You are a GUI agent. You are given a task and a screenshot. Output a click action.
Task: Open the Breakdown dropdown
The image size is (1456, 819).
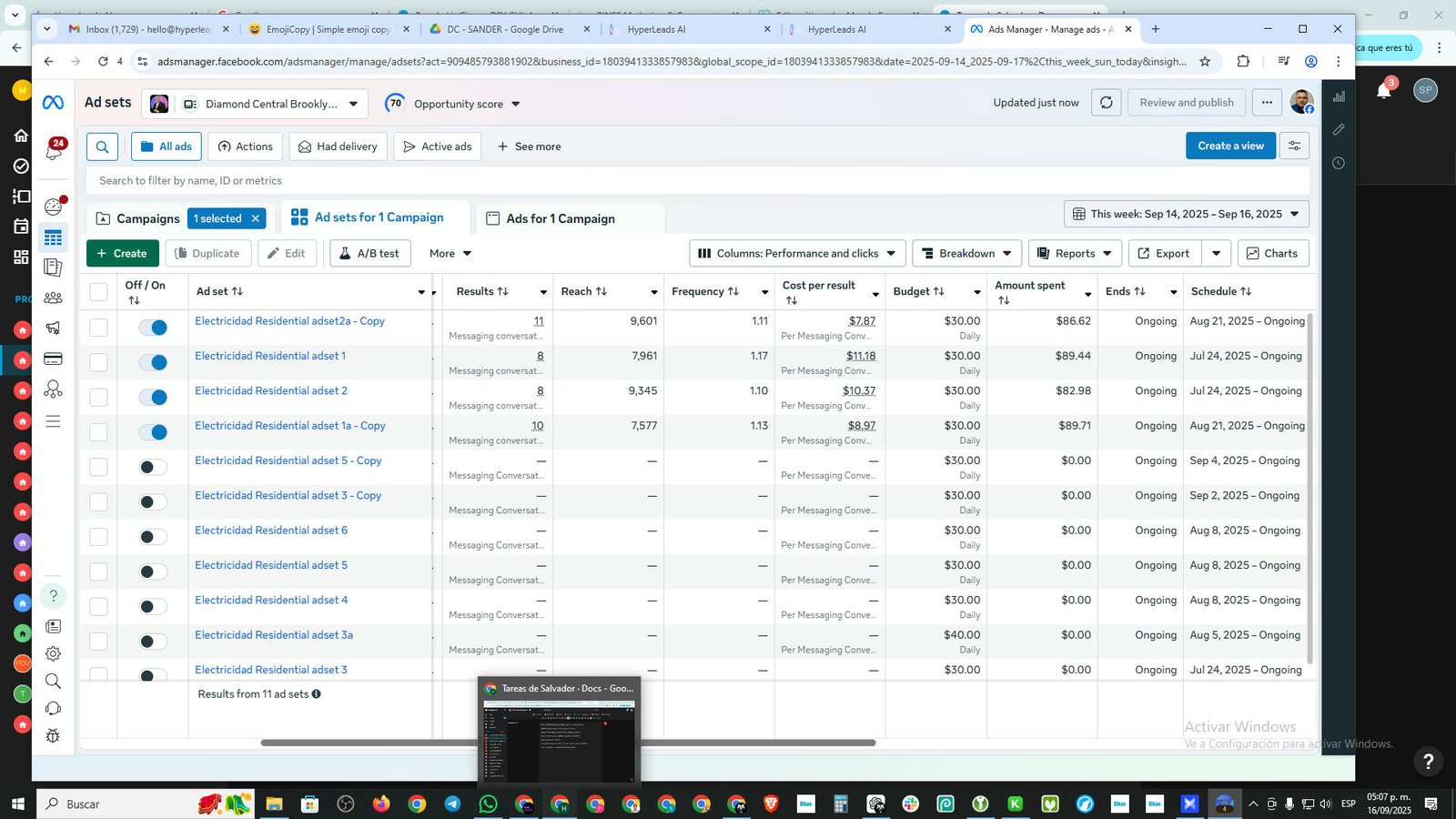pos(966,253)
